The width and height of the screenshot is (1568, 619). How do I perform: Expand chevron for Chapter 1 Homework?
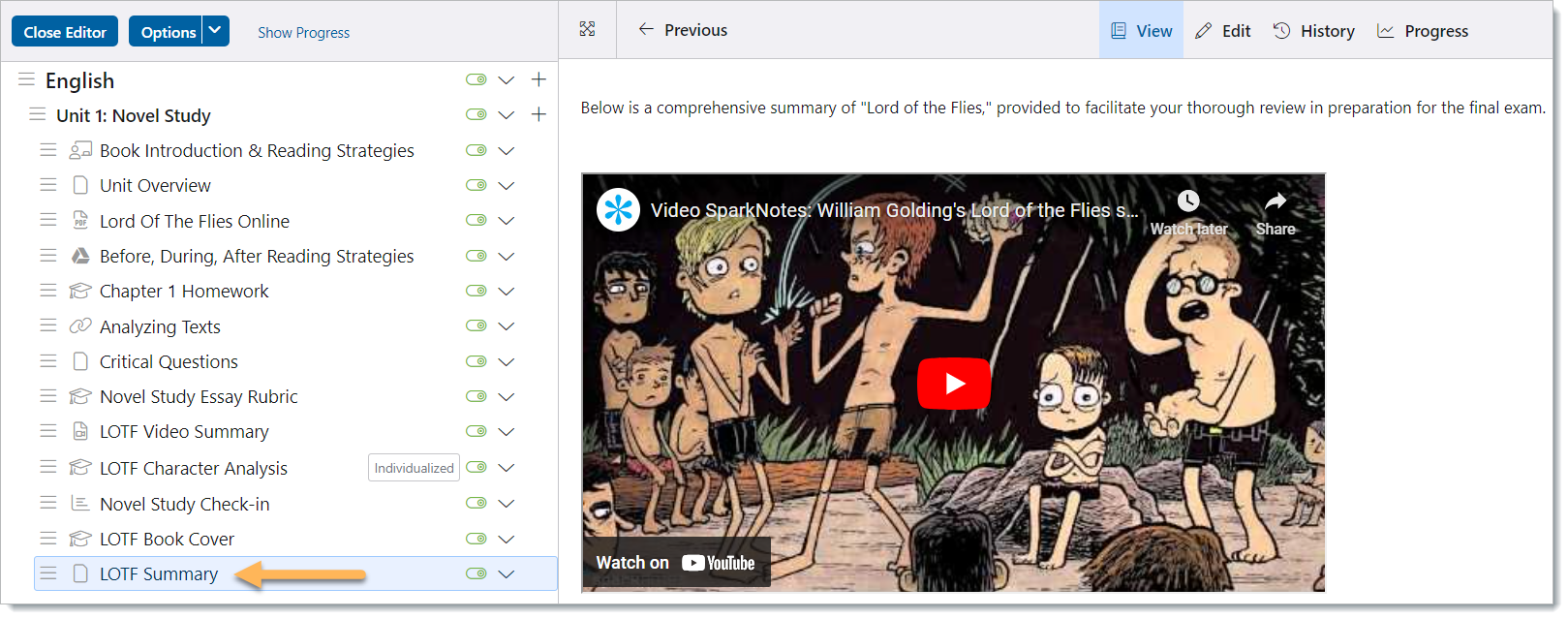506,291
